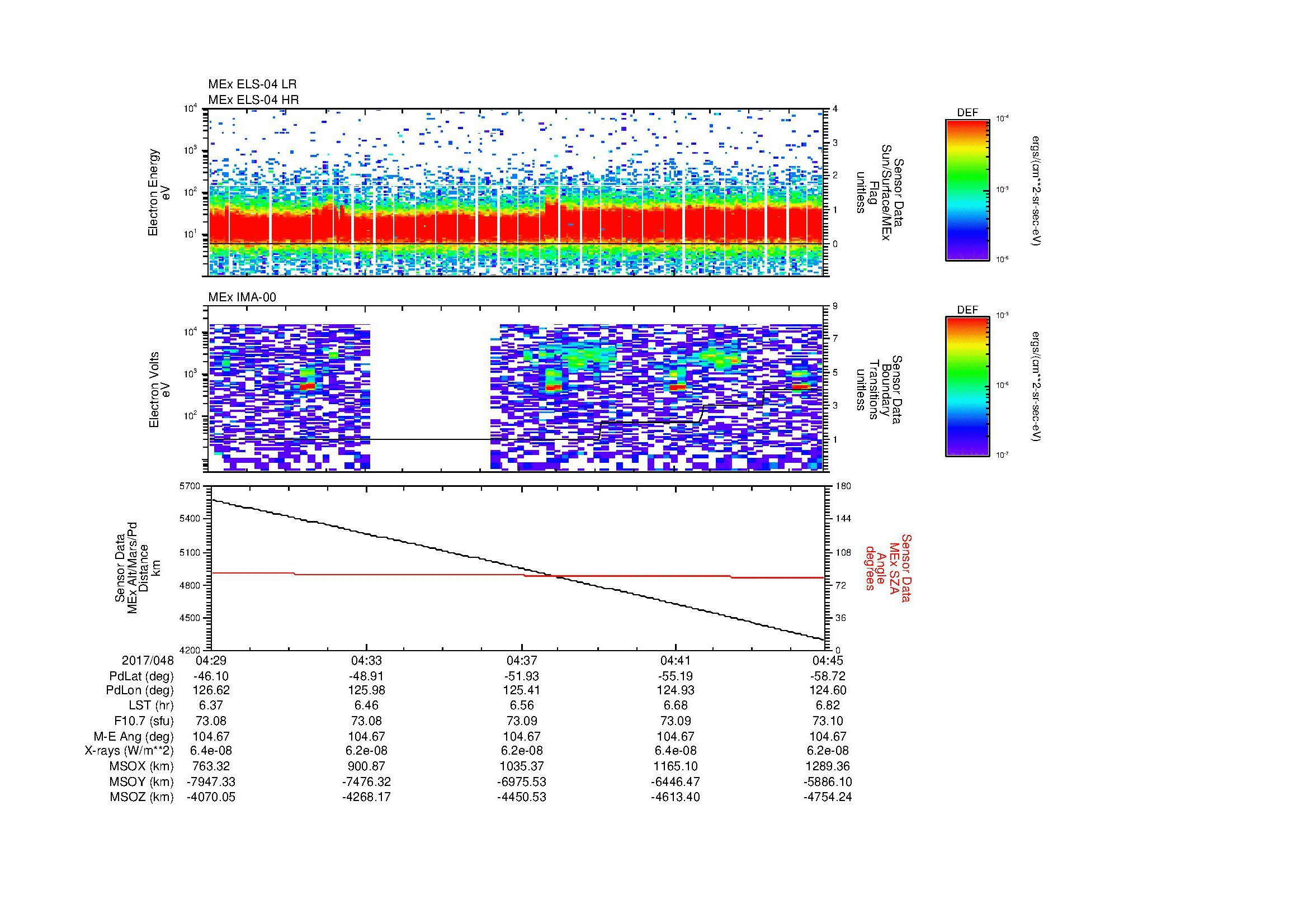Click the 'MEx IMA-00' panel title
The width and height of the screenshot is (1308, 924).
click(242, 297)
